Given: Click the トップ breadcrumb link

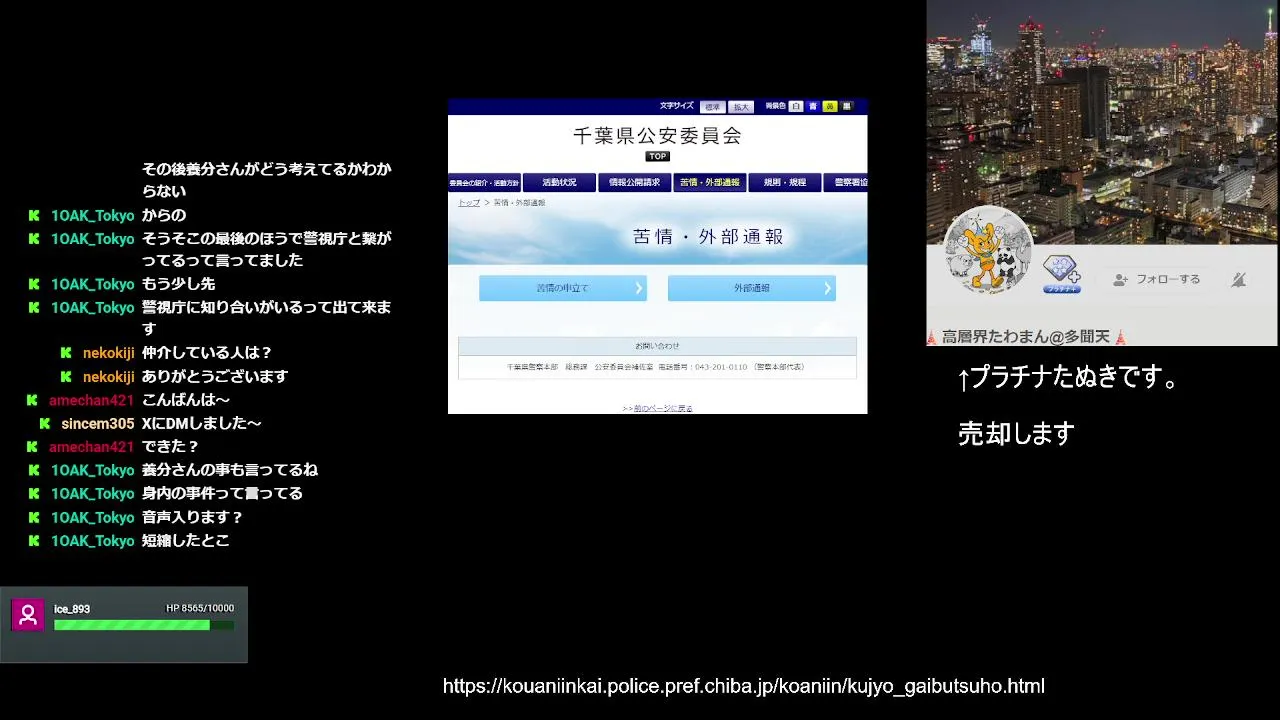Looking at the screenshot, I should (x=469, y=203).
